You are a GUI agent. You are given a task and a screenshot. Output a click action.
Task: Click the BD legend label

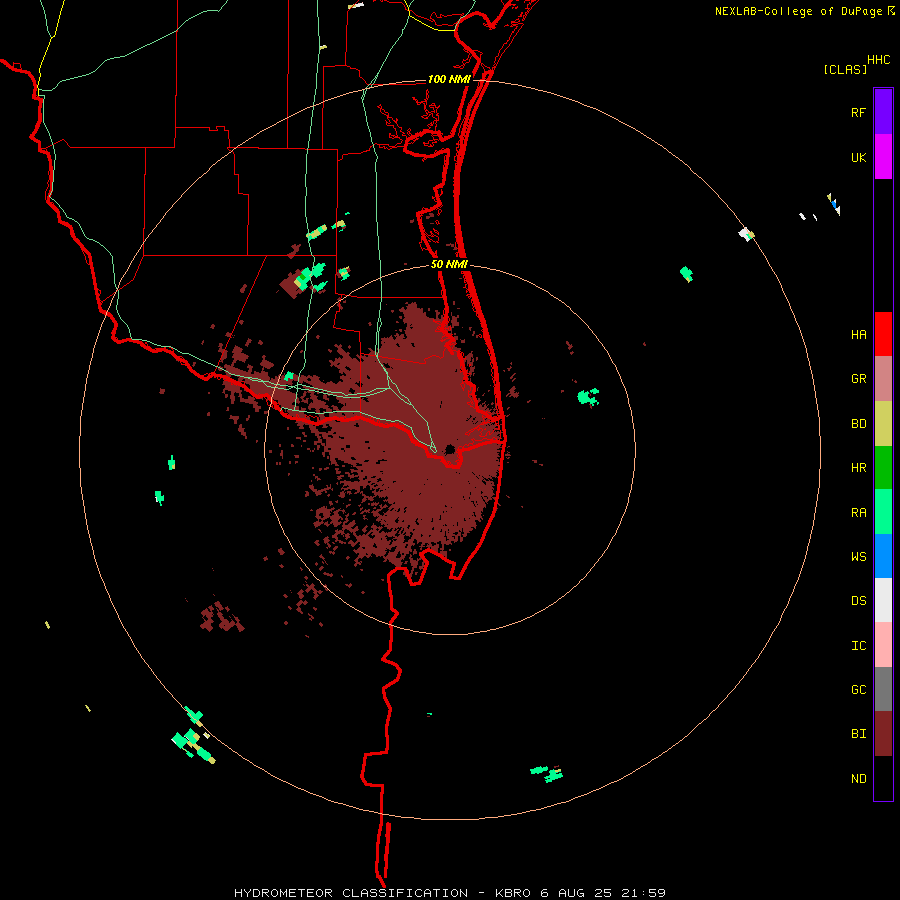pos(858,424)
